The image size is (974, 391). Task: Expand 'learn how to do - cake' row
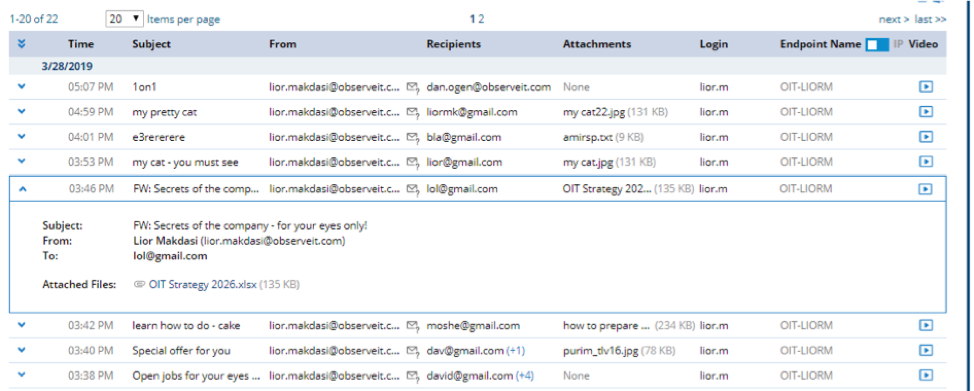pos(22,324)
